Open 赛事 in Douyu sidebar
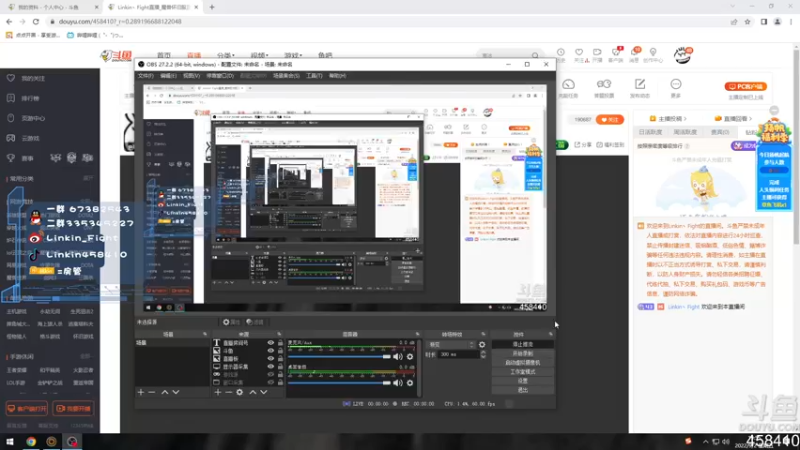Image resolution: width=800 pixels, height=450 pixels. pyautogui.click(x=27, y=159)
